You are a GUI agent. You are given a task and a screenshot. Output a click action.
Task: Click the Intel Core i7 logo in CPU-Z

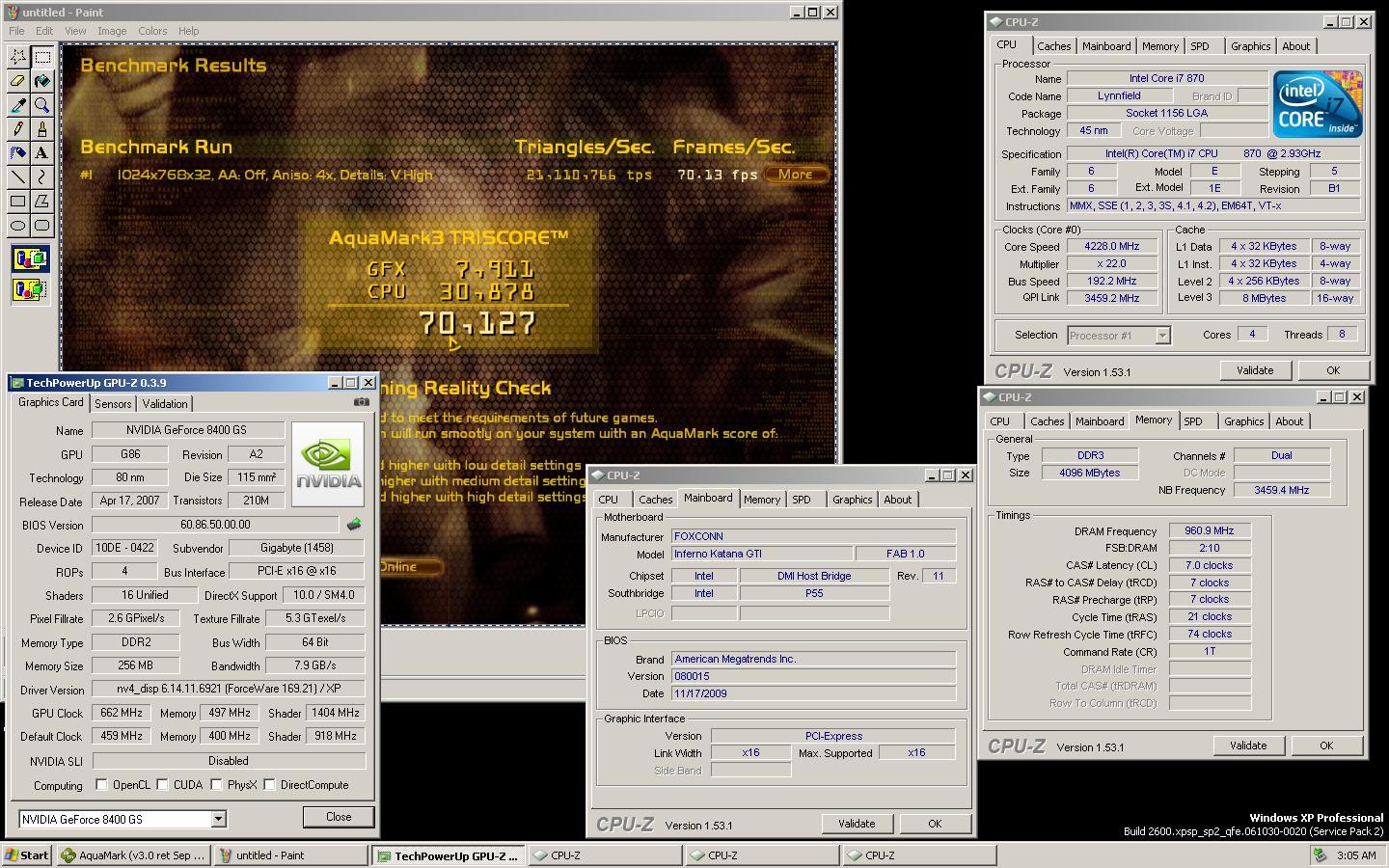click(1317, 103)
